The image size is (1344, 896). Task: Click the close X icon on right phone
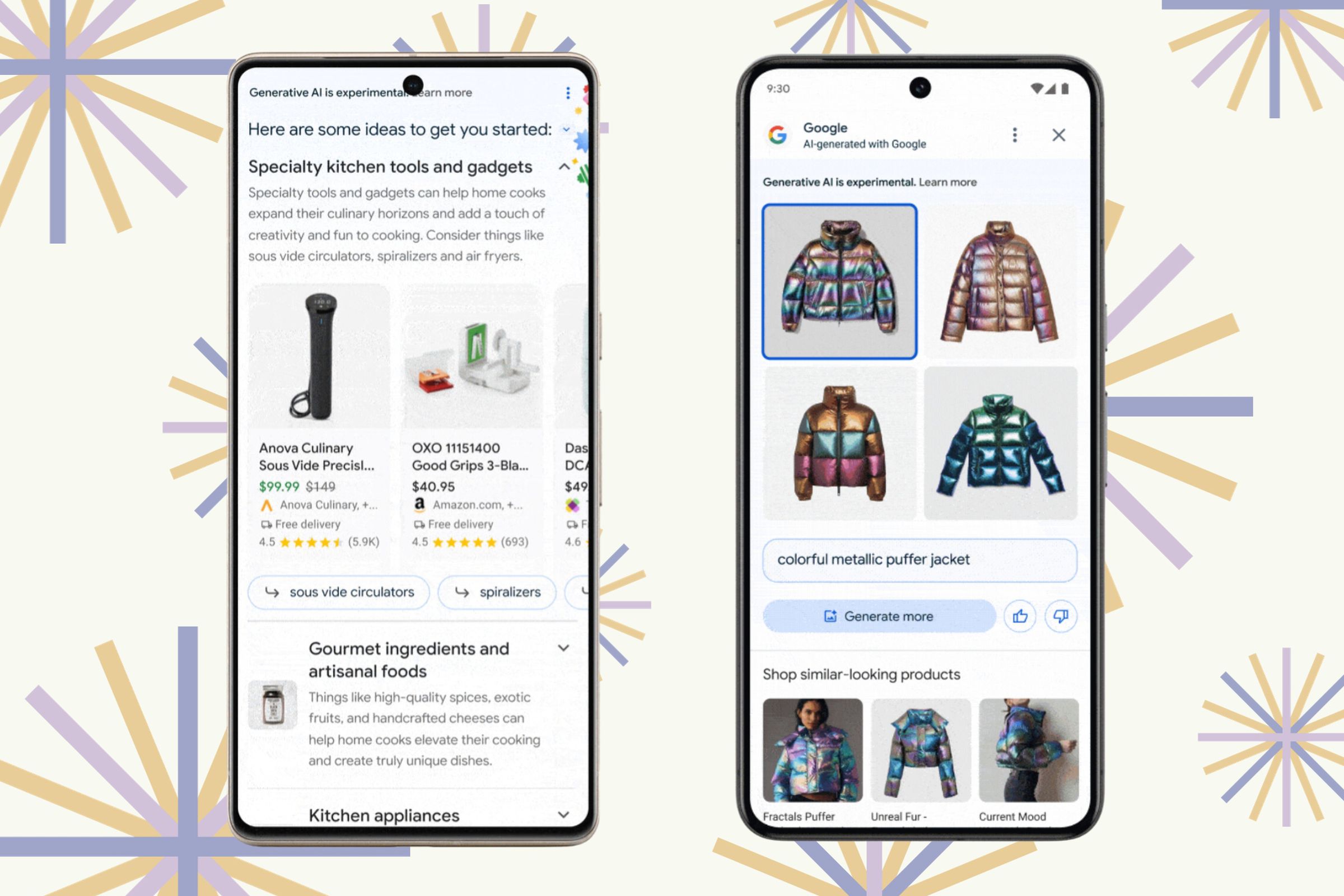click(x=1059, y=135)
